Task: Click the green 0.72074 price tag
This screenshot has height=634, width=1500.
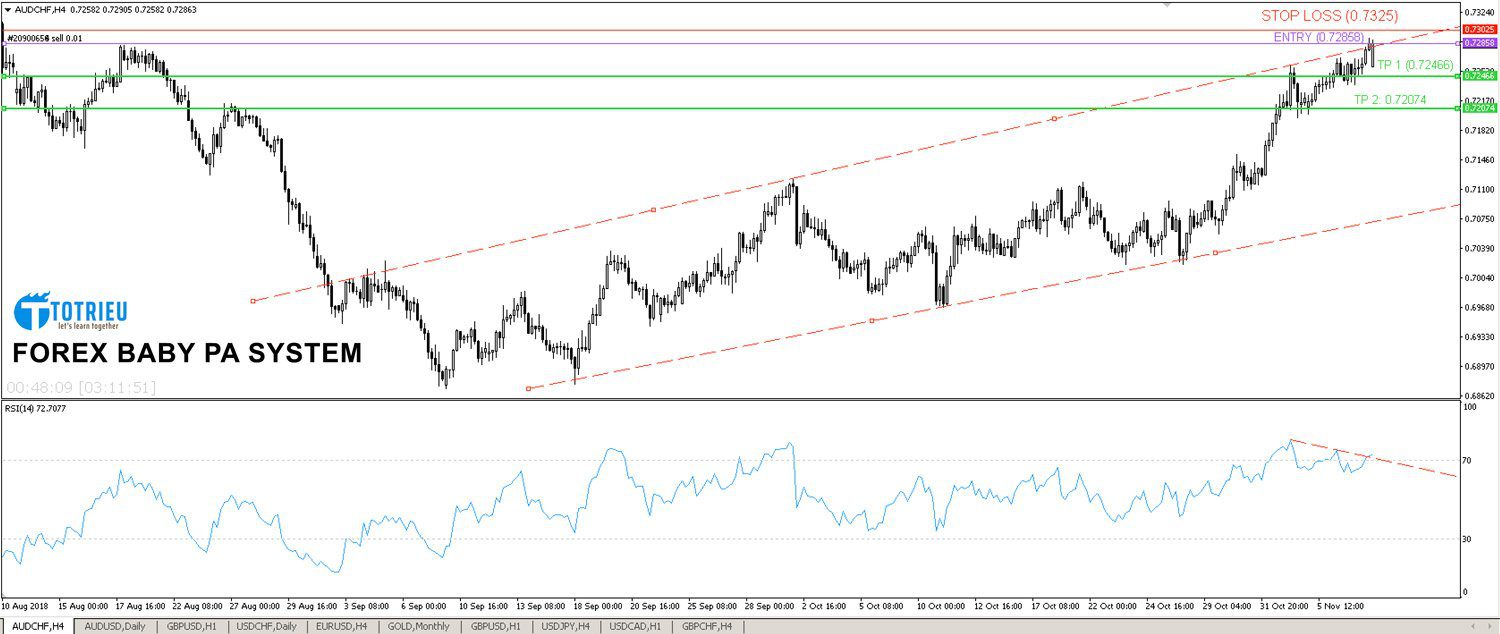Action: (1478, 108)
